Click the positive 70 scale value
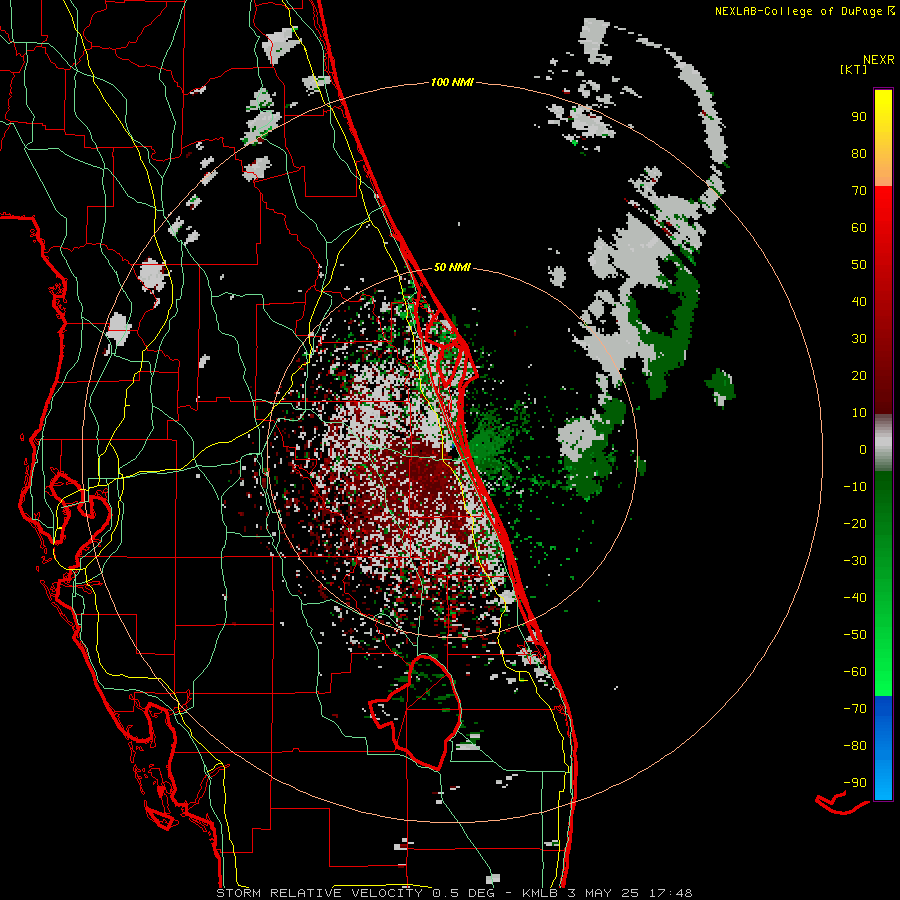This screenshot has height=900, width=900. 859,191
